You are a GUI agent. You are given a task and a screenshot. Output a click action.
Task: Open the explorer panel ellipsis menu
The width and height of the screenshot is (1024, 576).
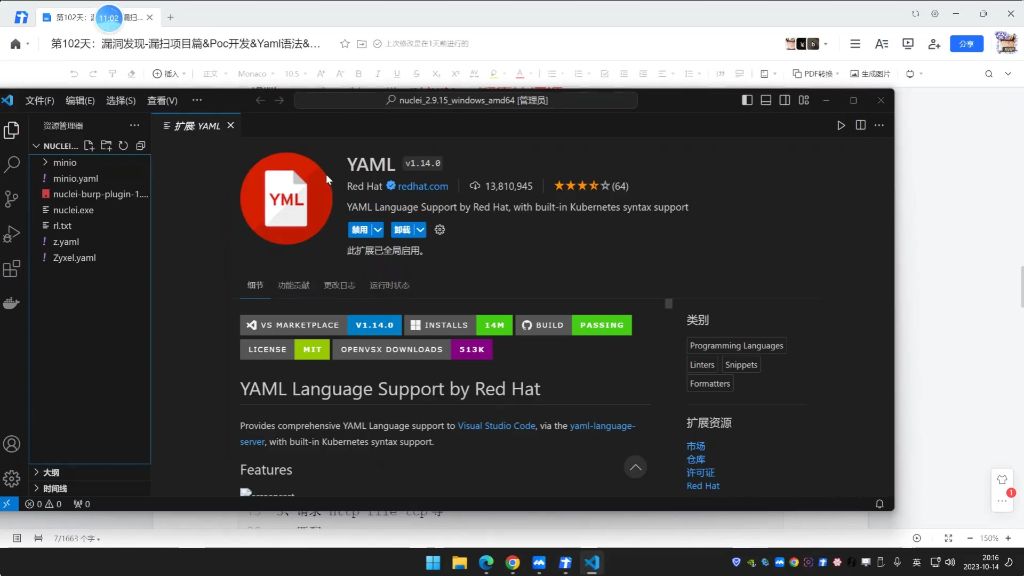point(135,125)
